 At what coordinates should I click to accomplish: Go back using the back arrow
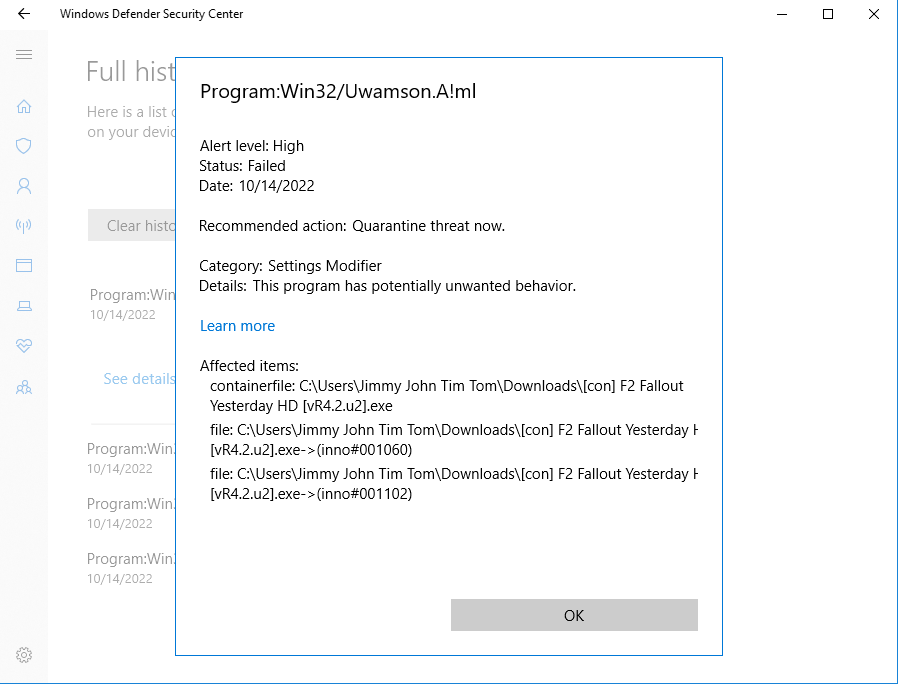pos(24,14)
